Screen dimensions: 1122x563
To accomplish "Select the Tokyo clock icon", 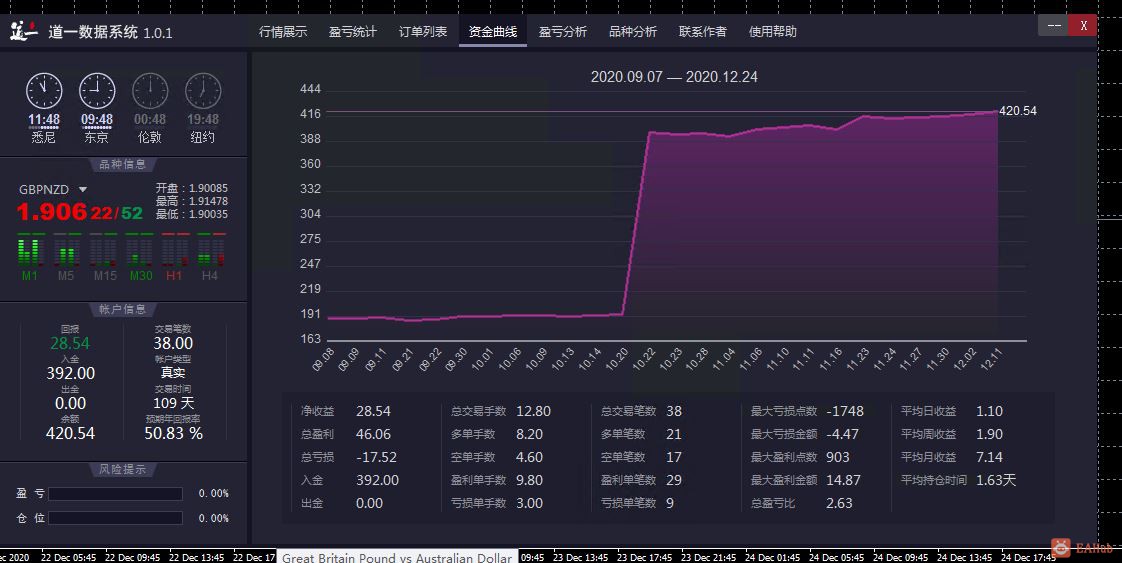I will pyautogui.click(x=97, y=91).
